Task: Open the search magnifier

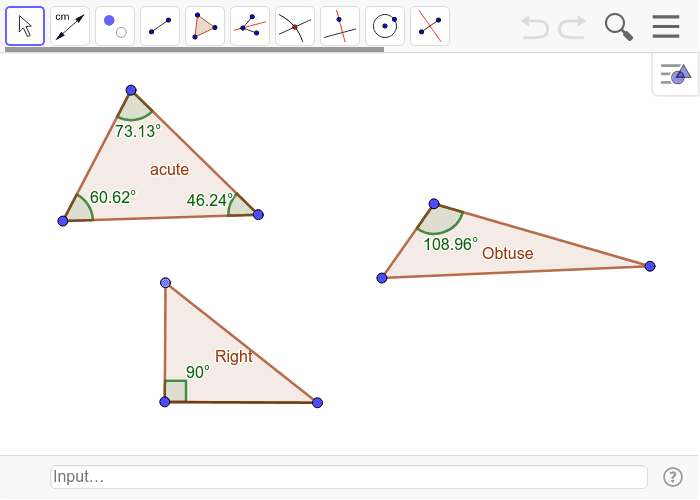Action: pos(619,27)
